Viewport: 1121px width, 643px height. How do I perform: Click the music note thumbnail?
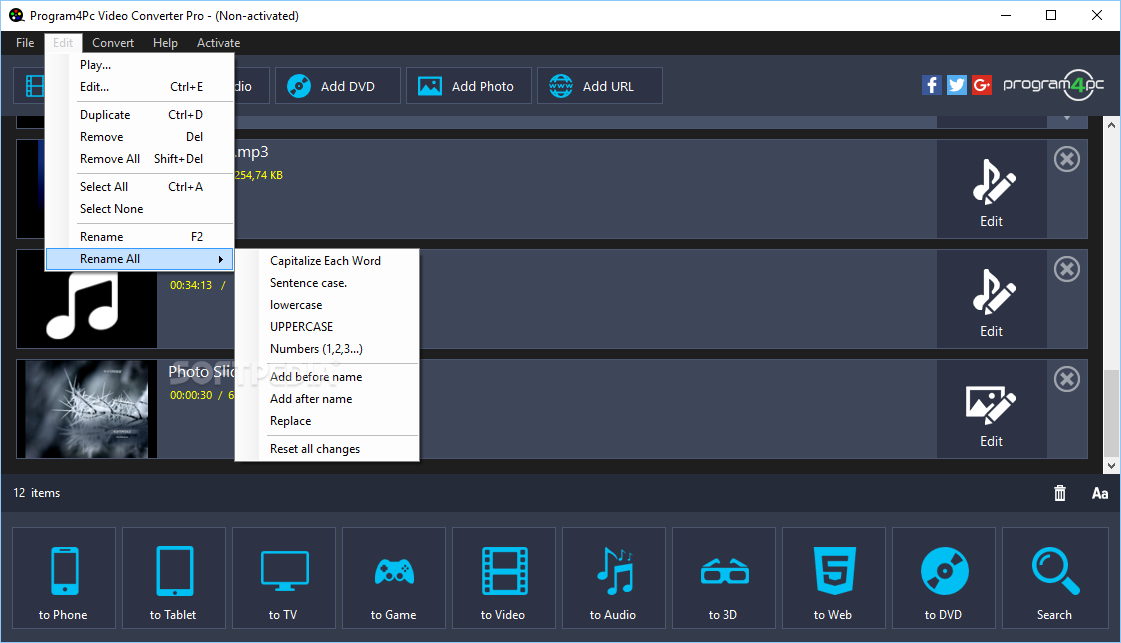87,308
